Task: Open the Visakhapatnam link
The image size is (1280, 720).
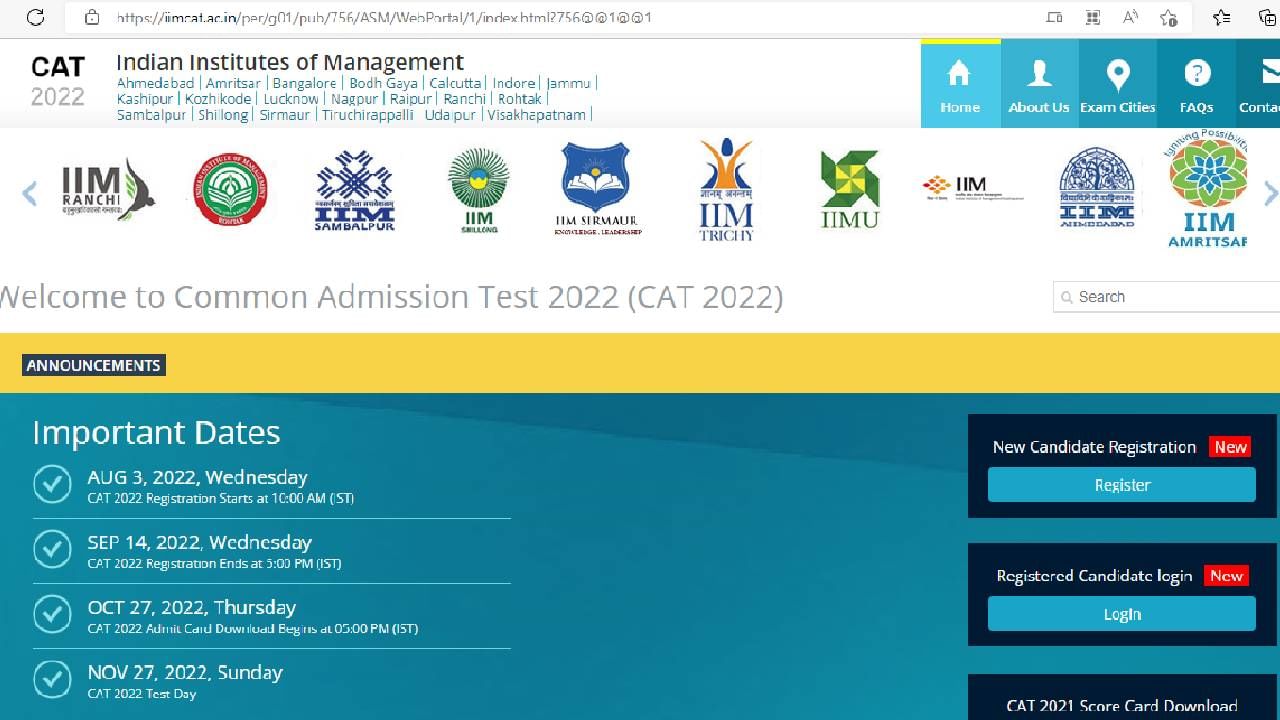Action: (537, 115)
